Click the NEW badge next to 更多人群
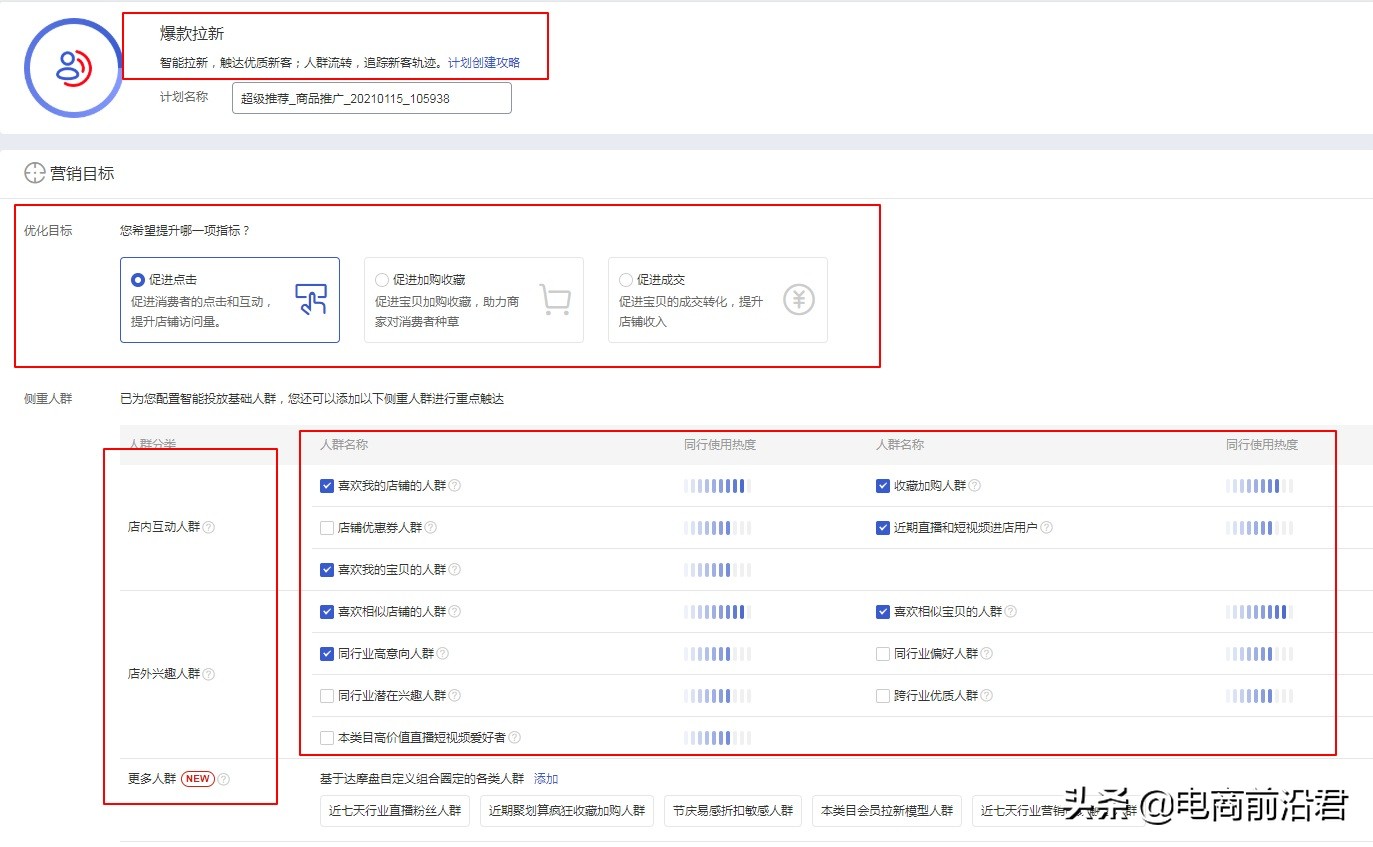The height and width of the screenshot is (847, 1373). pos(197,778)
